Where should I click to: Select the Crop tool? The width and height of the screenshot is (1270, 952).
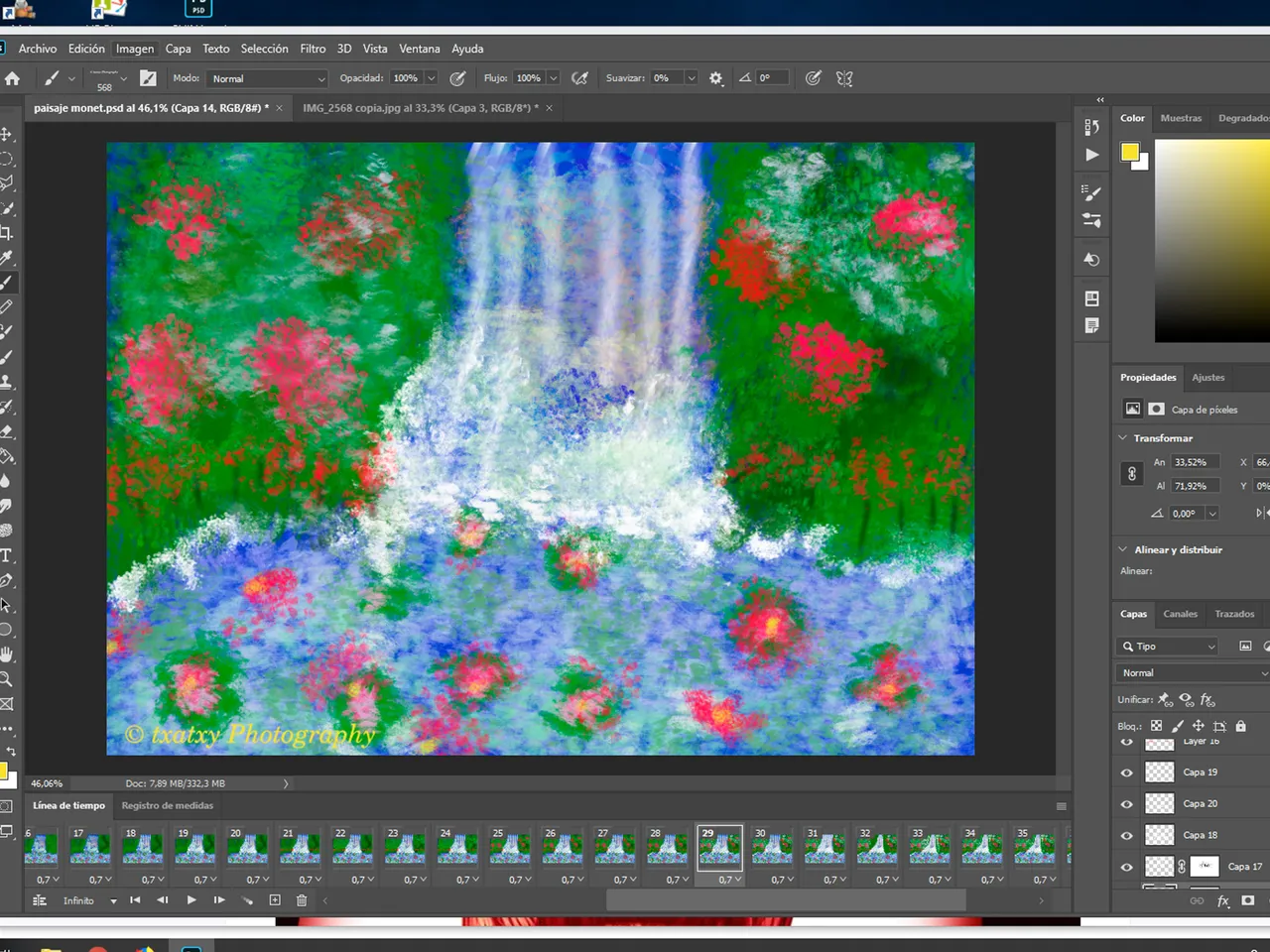[6, 233]
